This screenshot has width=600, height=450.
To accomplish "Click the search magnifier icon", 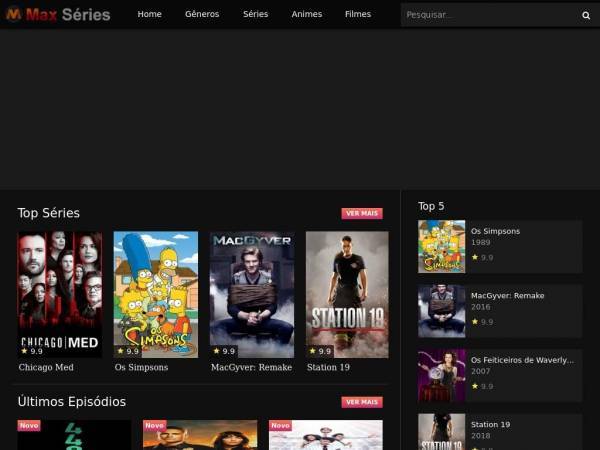I will click(x=586, y=15).
